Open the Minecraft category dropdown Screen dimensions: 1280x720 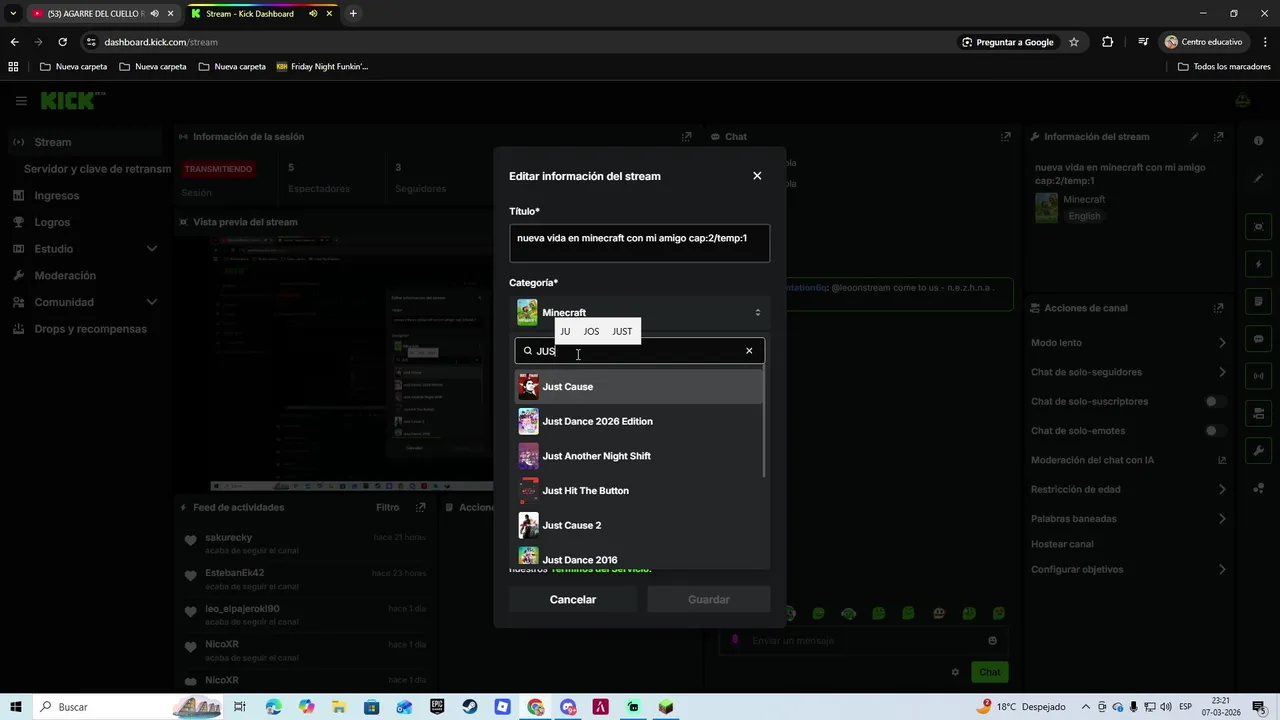click(x=639, y=312)
